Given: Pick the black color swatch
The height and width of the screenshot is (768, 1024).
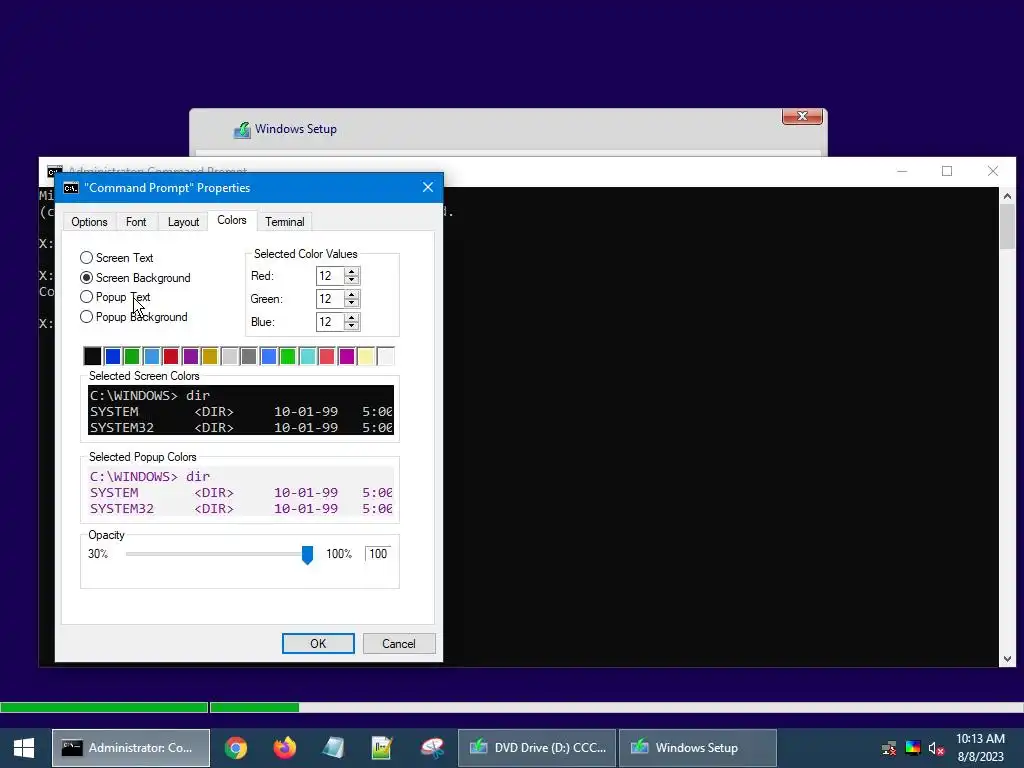Looking at the screenshot, I should click(x=93, y=356).
